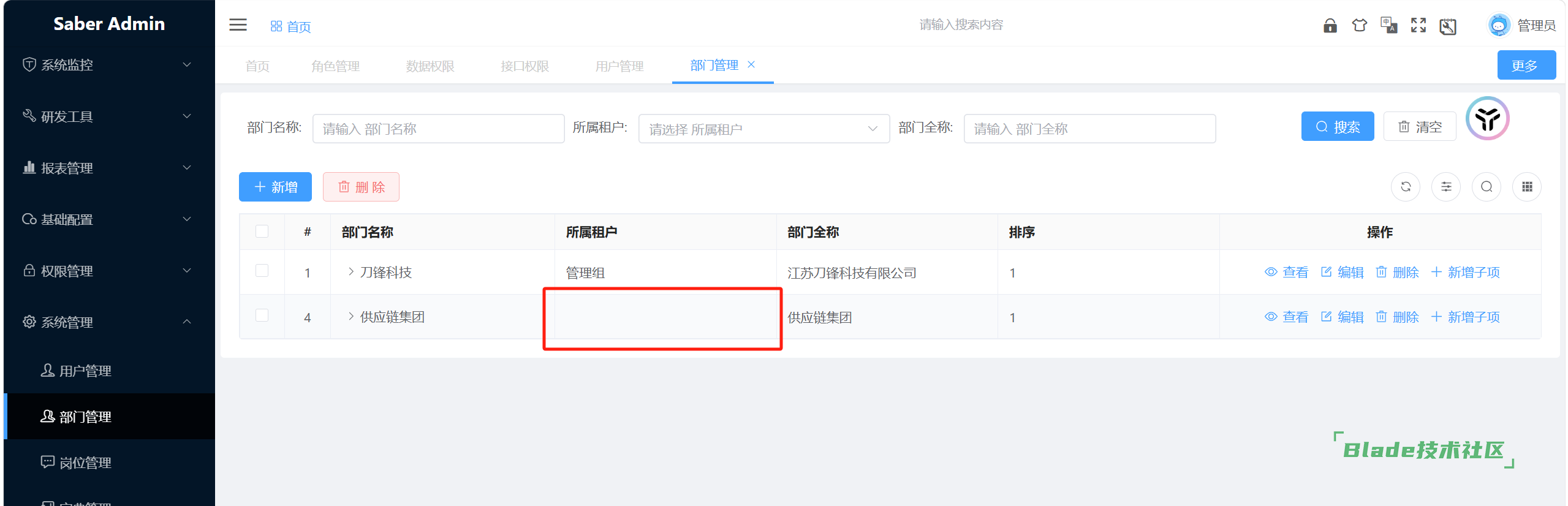
Task: Open the 所属租户 dropdown
Action: tap(763, 129)
